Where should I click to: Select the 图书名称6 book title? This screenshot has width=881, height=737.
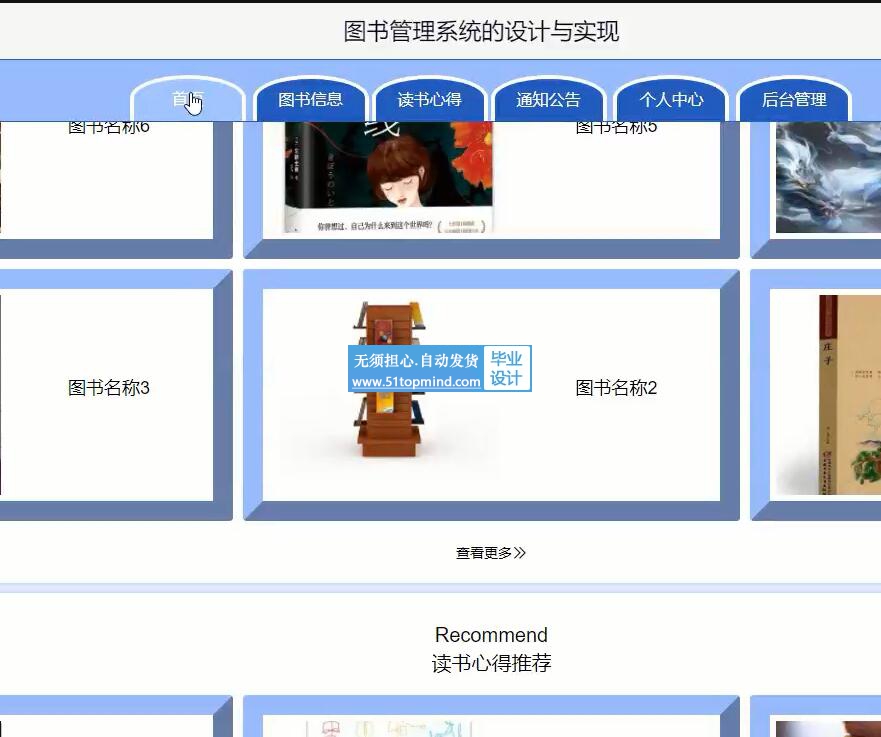tap(108, 128)
